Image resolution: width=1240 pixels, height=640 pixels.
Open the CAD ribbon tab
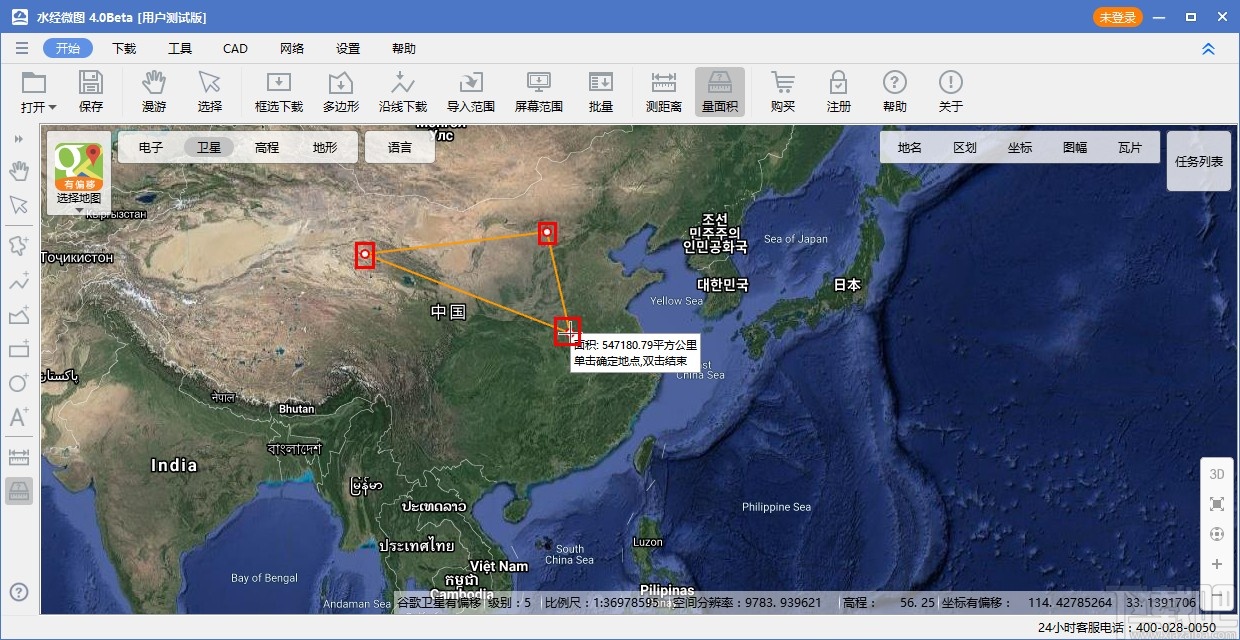(236, 48)
